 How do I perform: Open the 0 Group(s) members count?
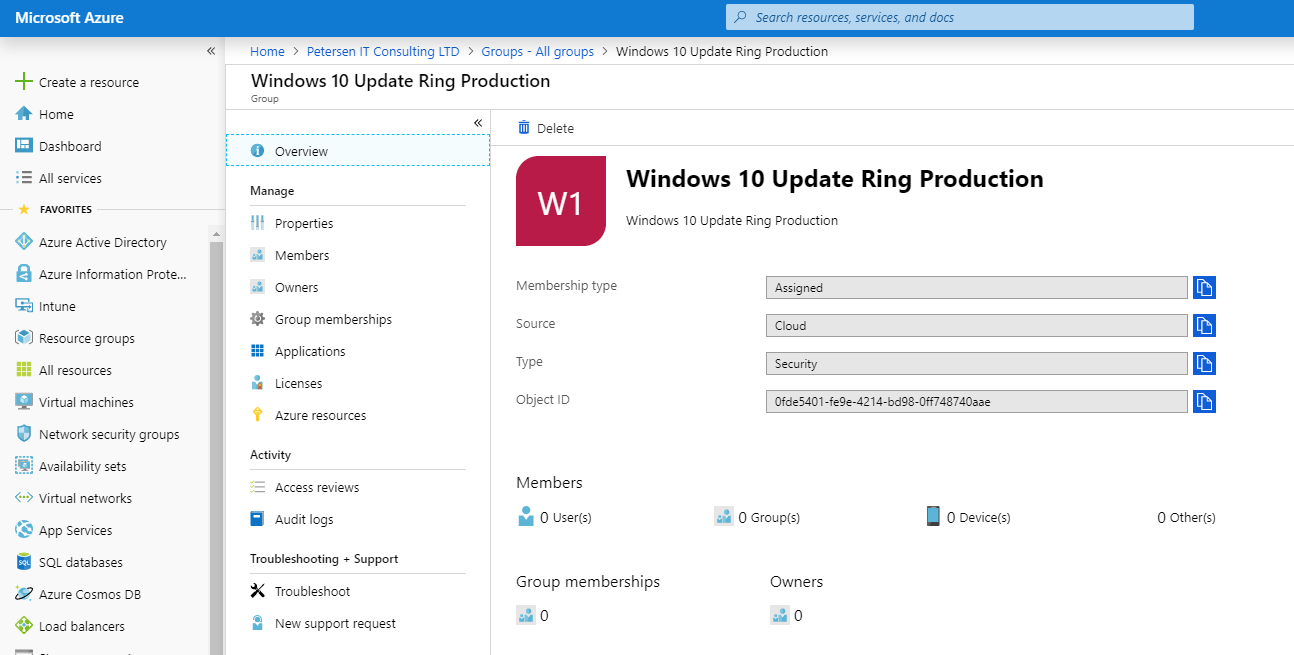point(758,517)
